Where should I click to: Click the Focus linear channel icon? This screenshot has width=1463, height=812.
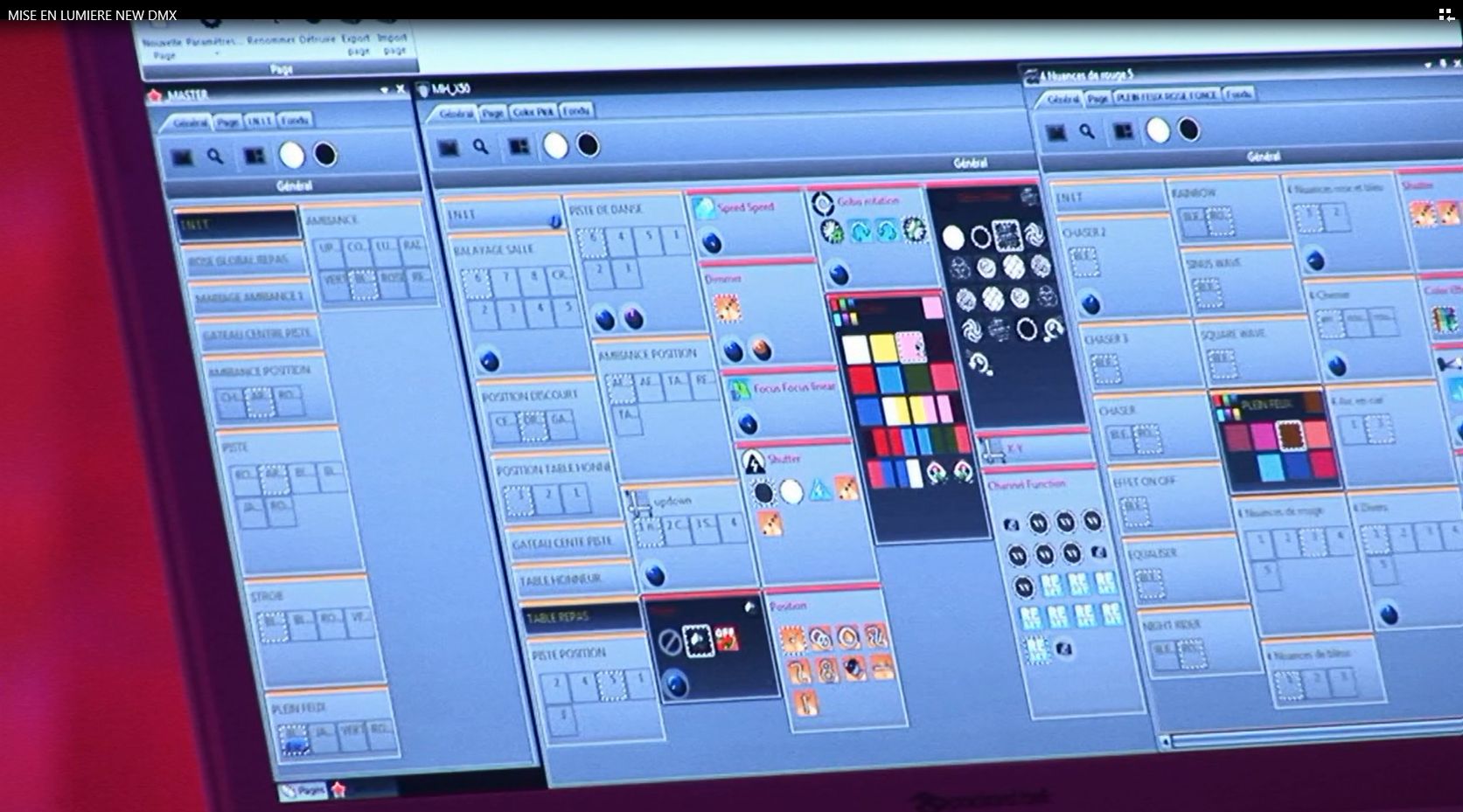point(740,389)
